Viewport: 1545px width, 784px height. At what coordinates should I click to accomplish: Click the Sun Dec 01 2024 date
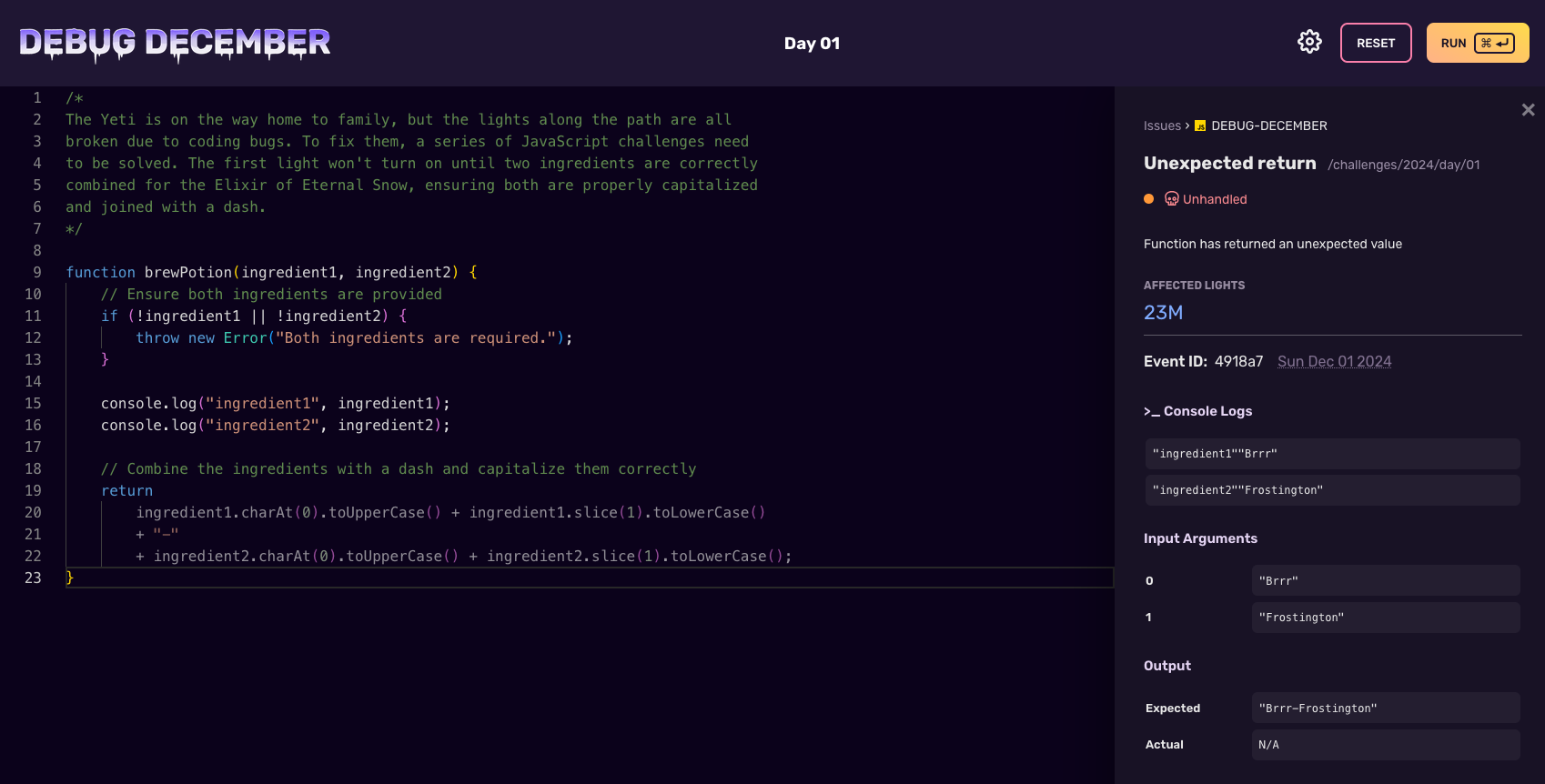(x=1335, y=361)
